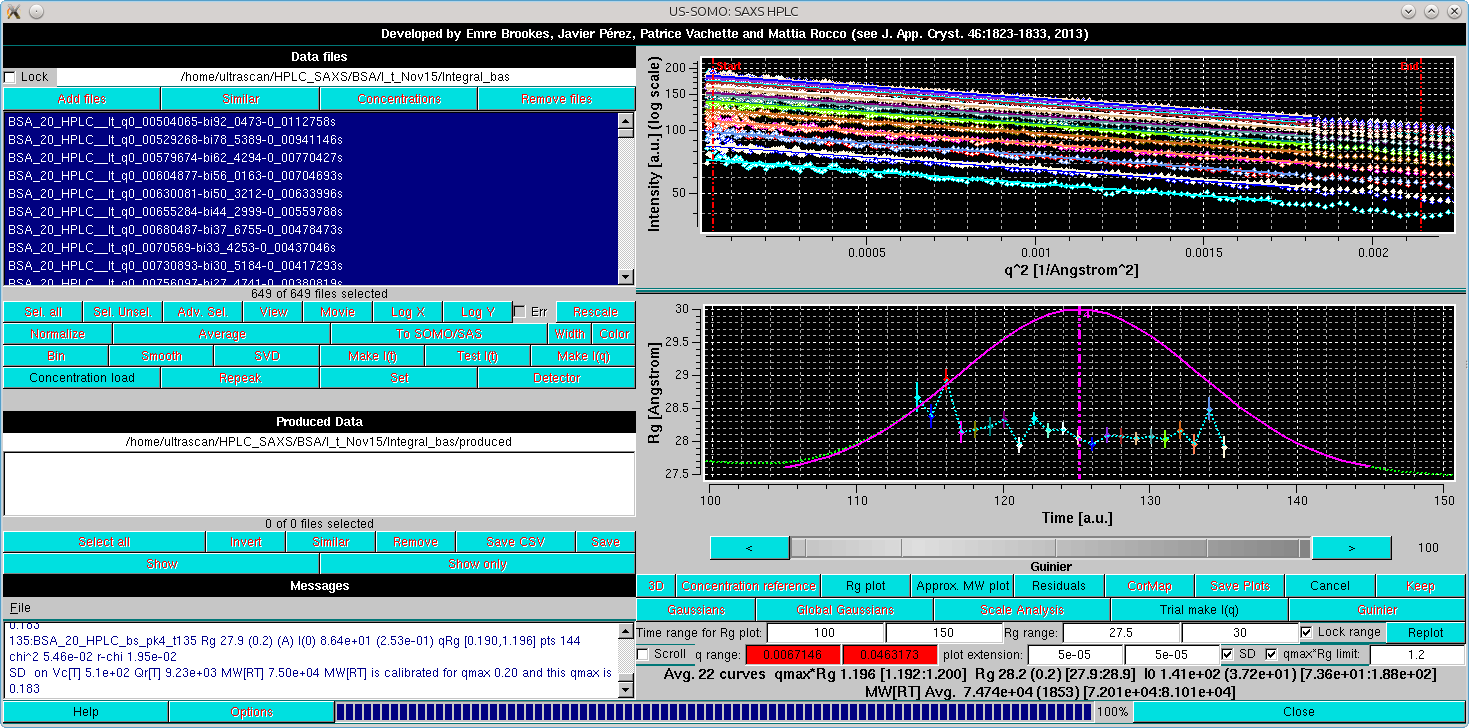Toggle the SD checkbox
This screenshot has height=728, width=1469.
pyautogui.click(x=1228, y=654)
